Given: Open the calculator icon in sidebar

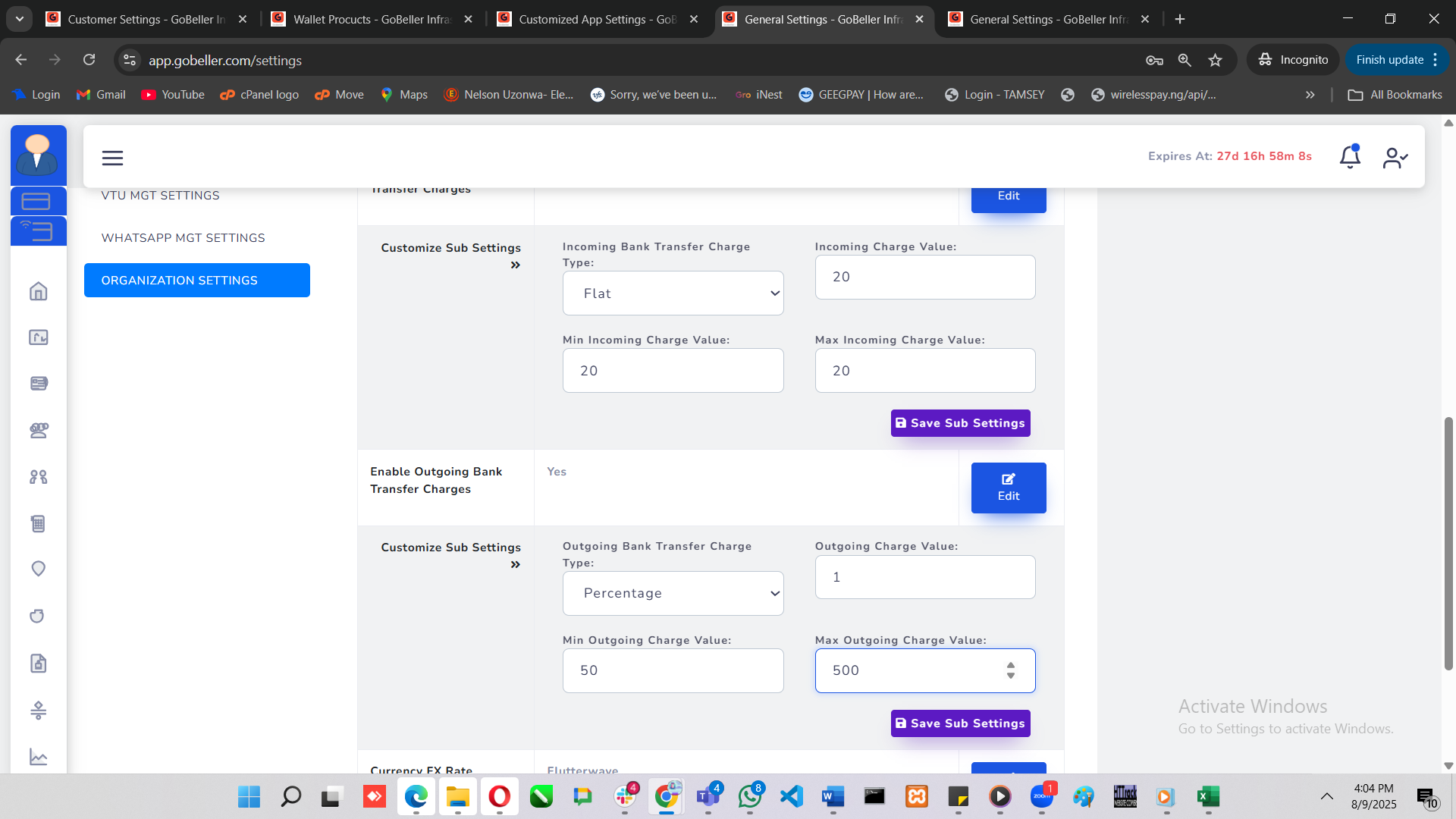Looking at the screenshot, I should (39, 523).
